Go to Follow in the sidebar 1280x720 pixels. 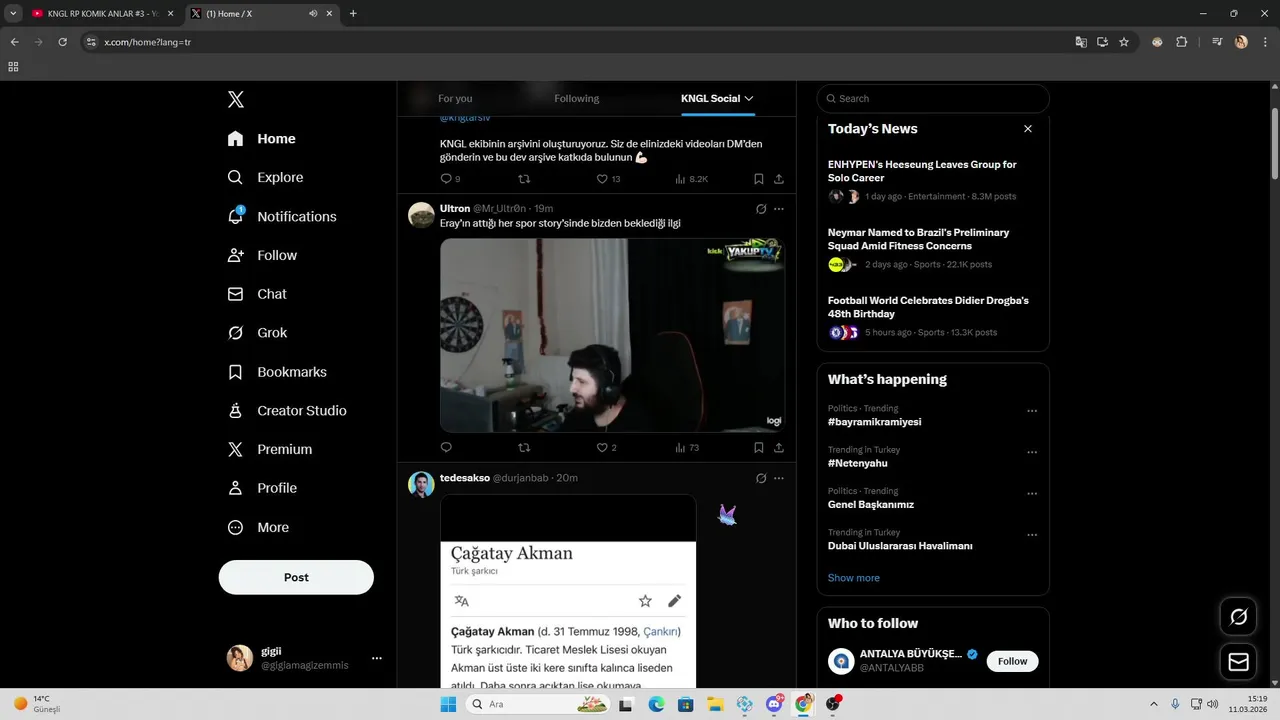[x=263, y=255]
